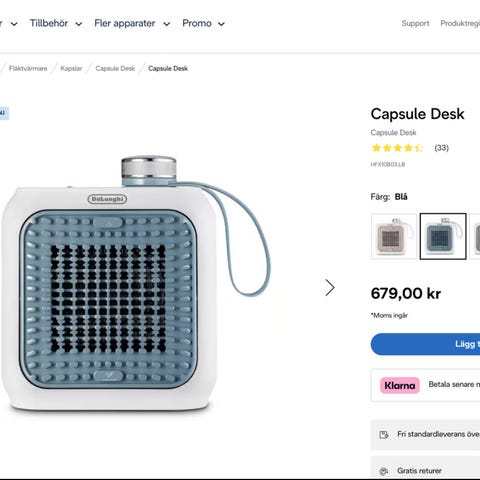Click the Gratis returer icon

tap(384, 471)
